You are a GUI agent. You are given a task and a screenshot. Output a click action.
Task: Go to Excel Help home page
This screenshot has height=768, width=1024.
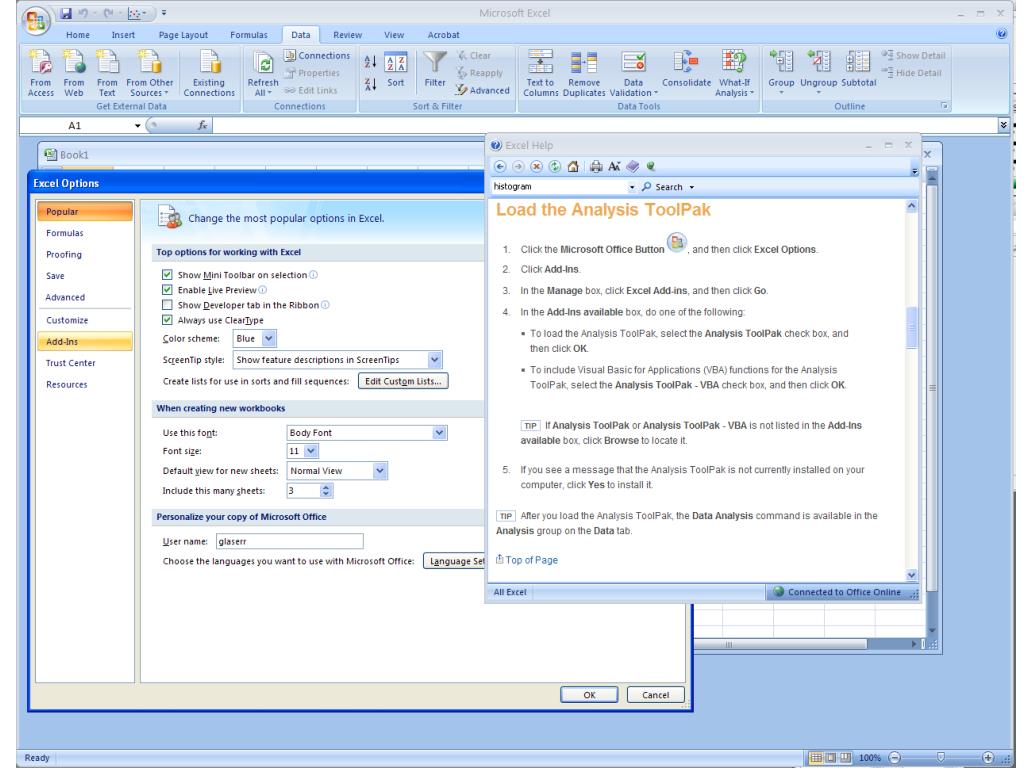click(573, 167)
